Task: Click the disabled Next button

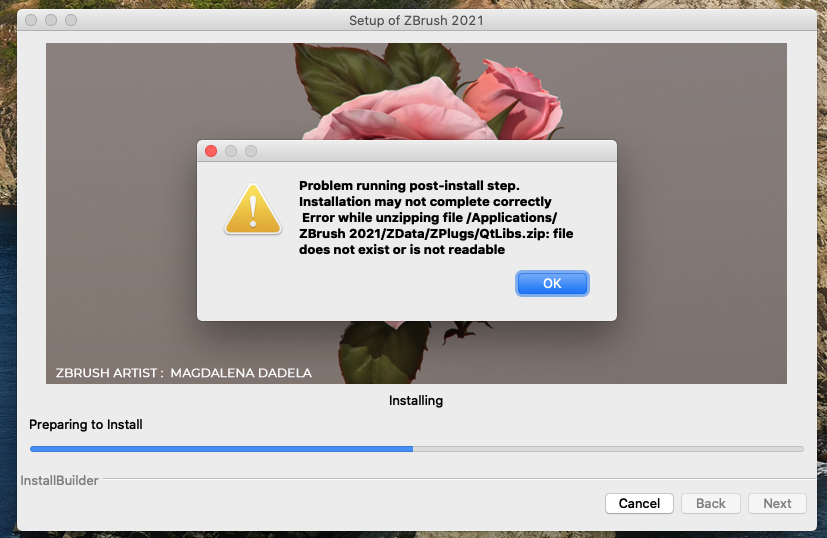Action: [777, 503]
